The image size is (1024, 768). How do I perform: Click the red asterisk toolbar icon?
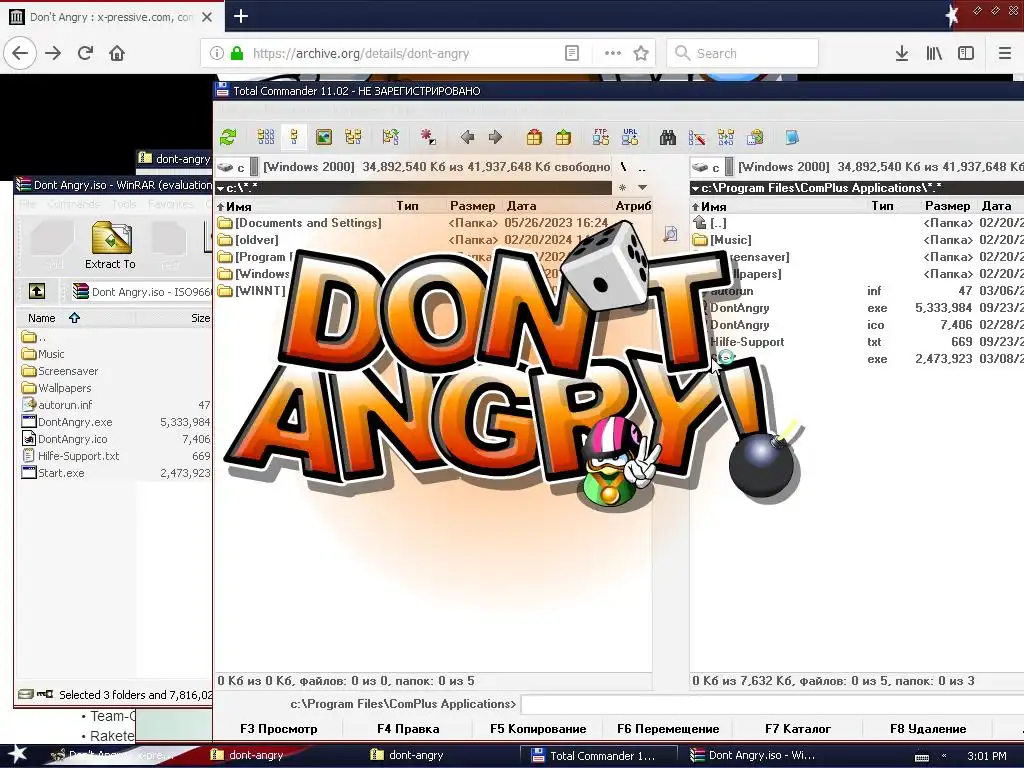(428, 137)
